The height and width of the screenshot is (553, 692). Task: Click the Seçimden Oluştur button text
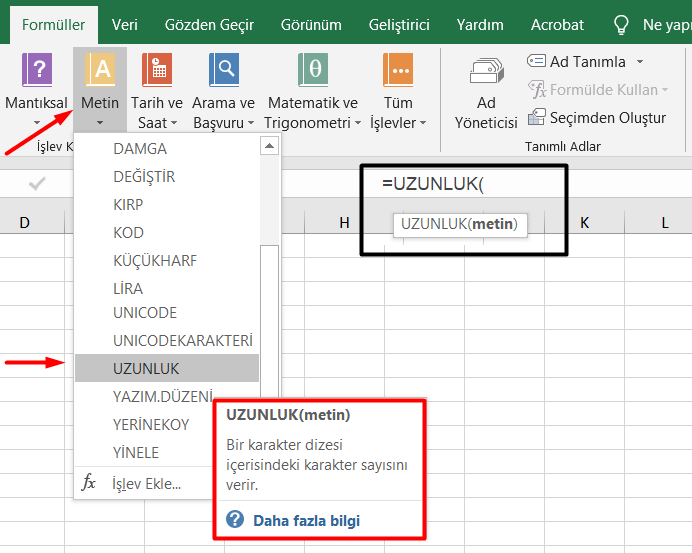[x=608, y=118]
